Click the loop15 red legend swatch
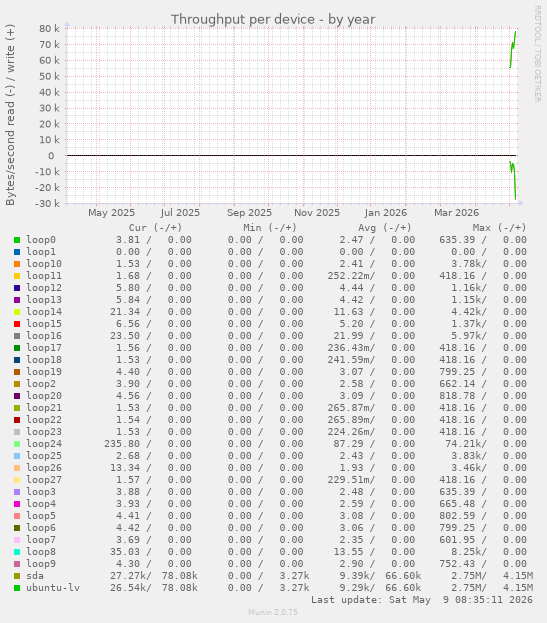 coord(17,324)
